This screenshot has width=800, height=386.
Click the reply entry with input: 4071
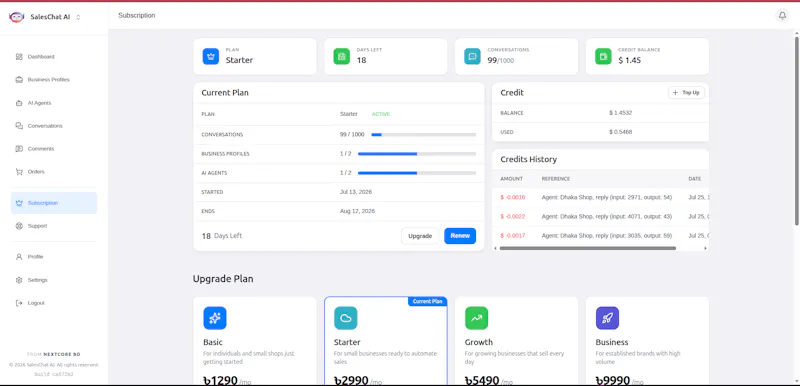607,217
